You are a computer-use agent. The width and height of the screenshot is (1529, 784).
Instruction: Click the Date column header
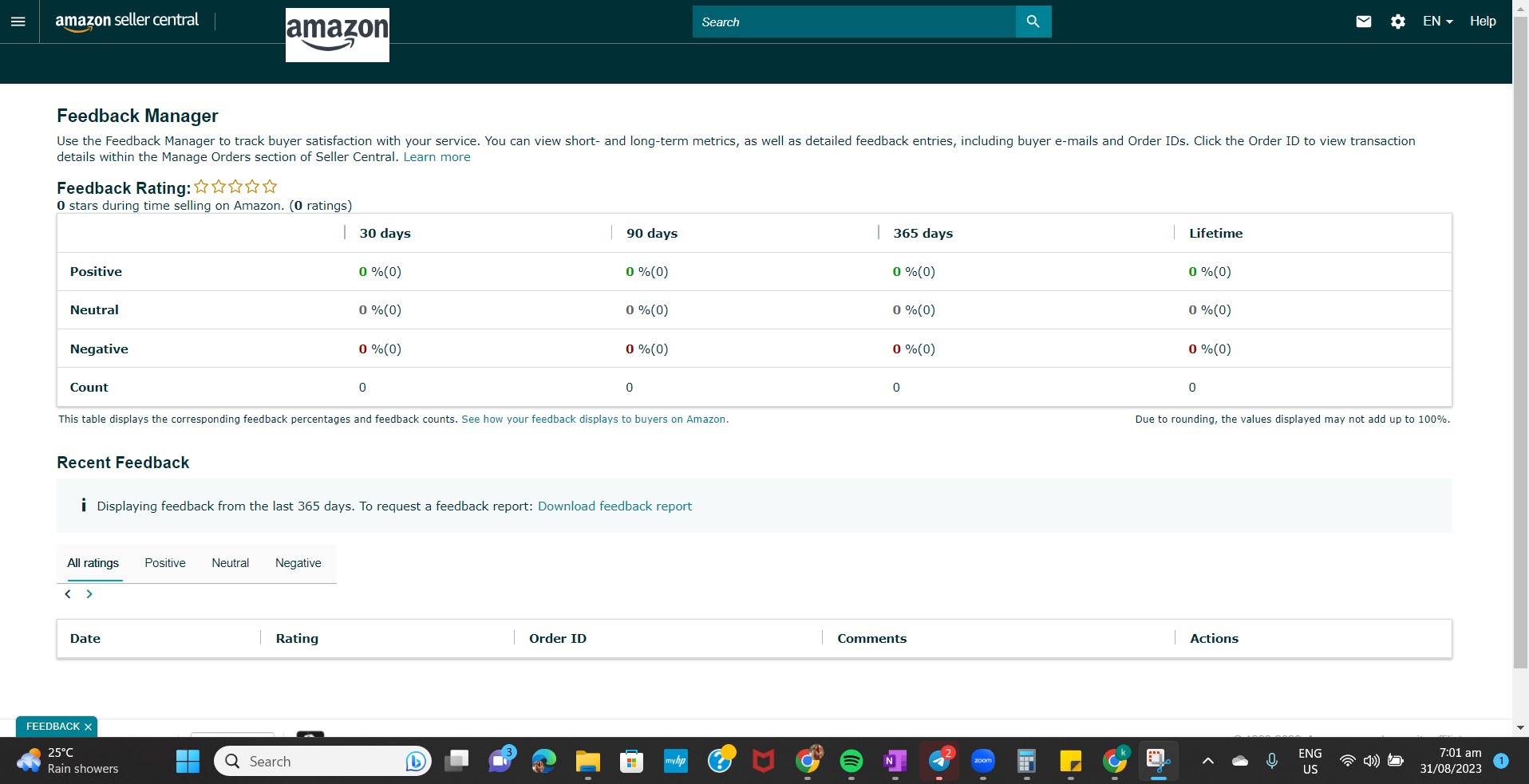pos(85,639)
